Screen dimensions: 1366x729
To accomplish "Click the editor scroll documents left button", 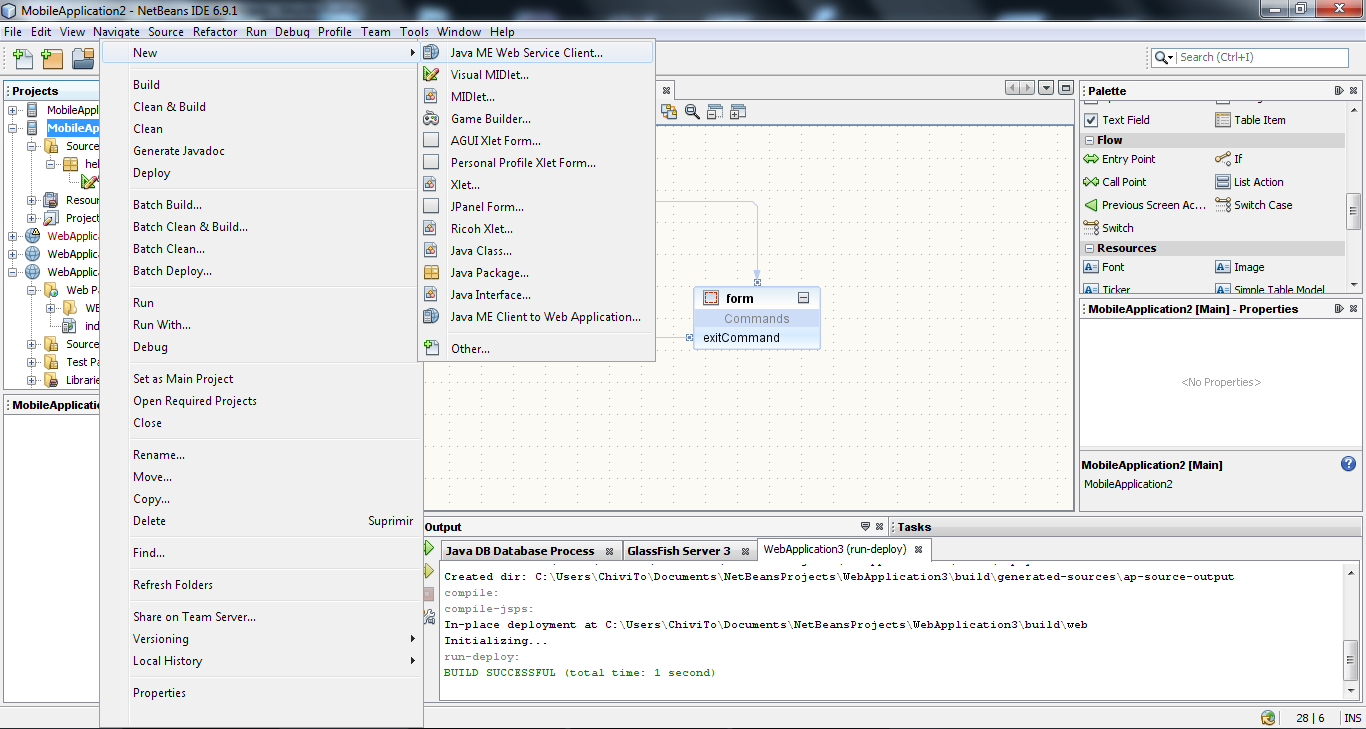I will (x=1013, y=88).
